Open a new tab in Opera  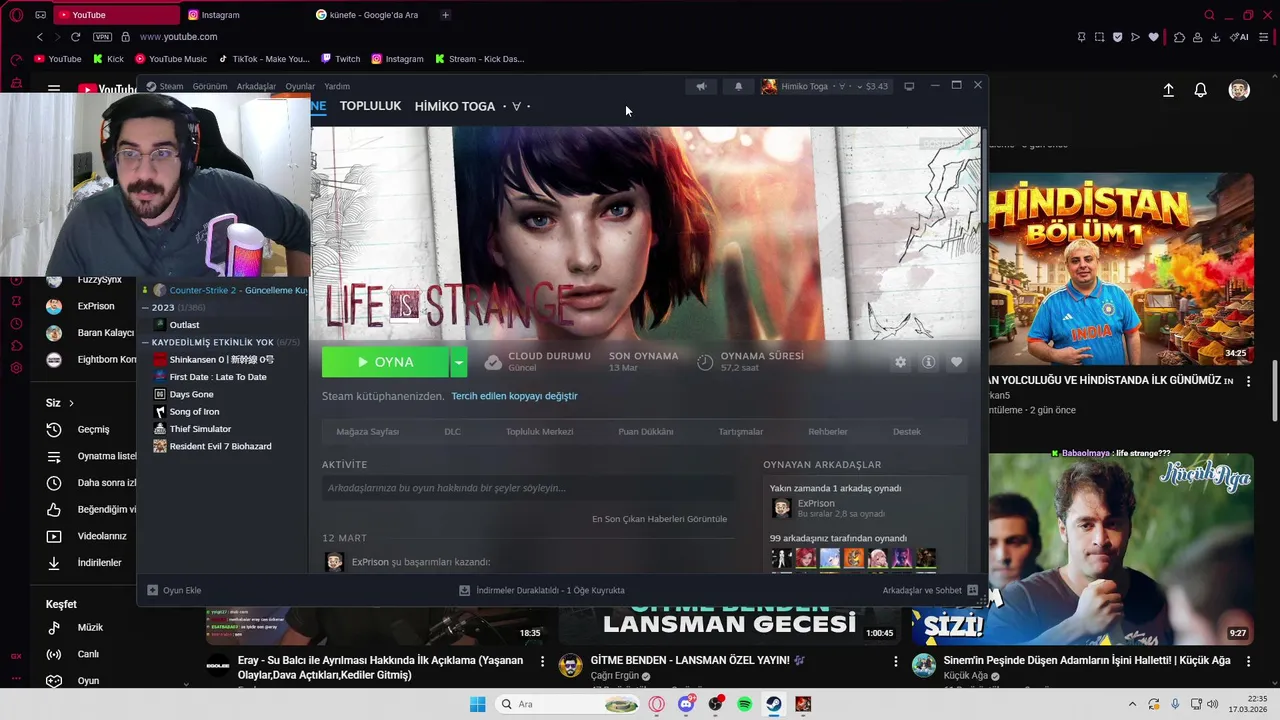445,15
